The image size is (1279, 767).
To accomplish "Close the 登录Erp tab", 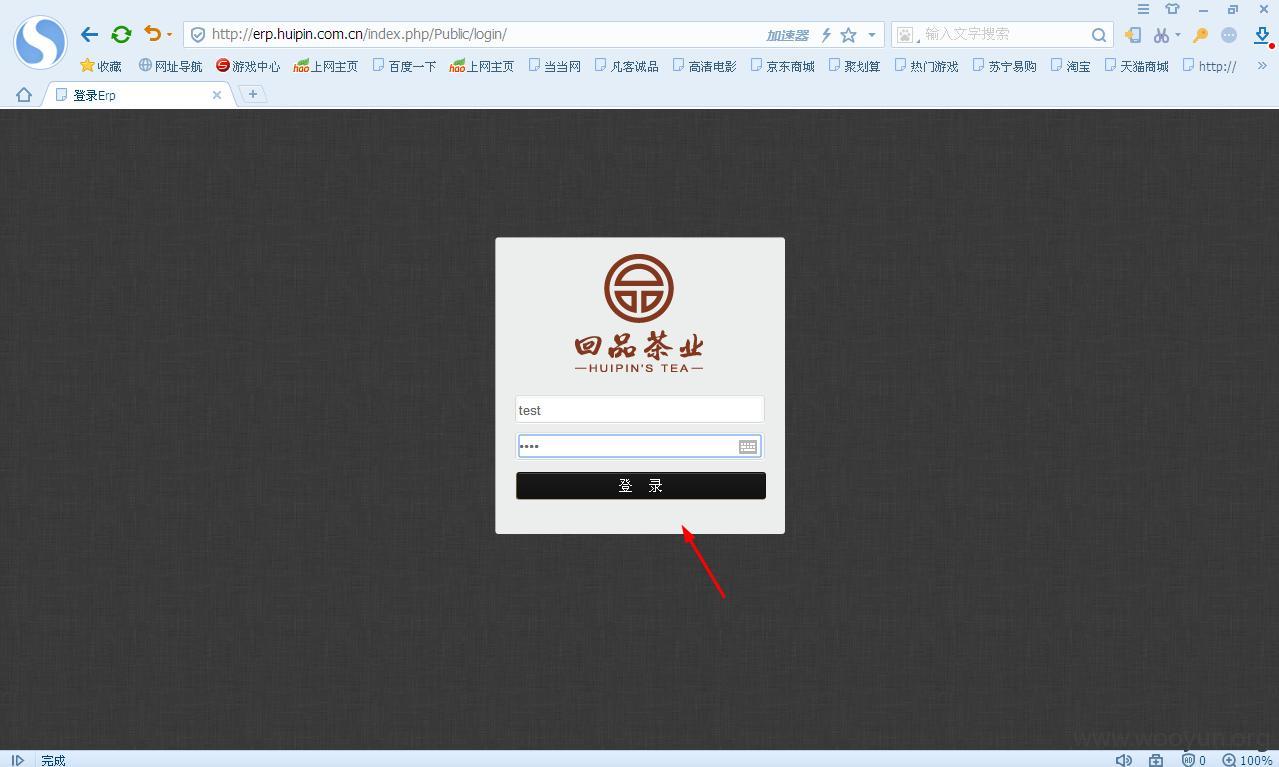I will [217, 95].
